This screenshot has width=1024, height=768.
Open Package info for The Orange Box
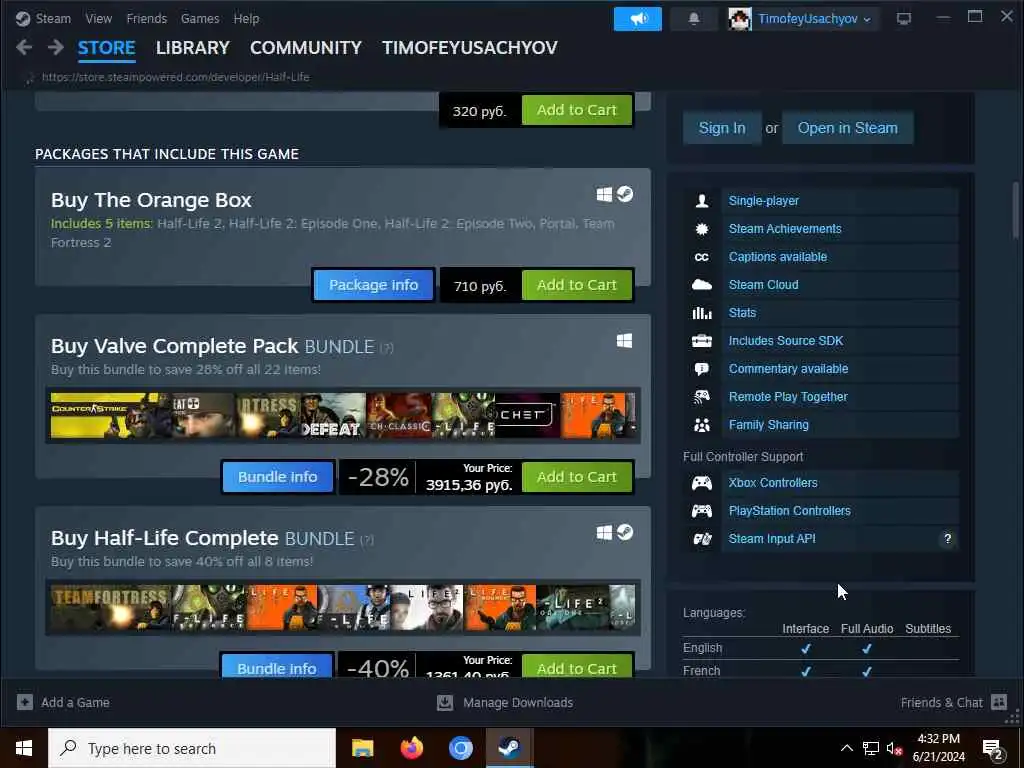point(374,285)
